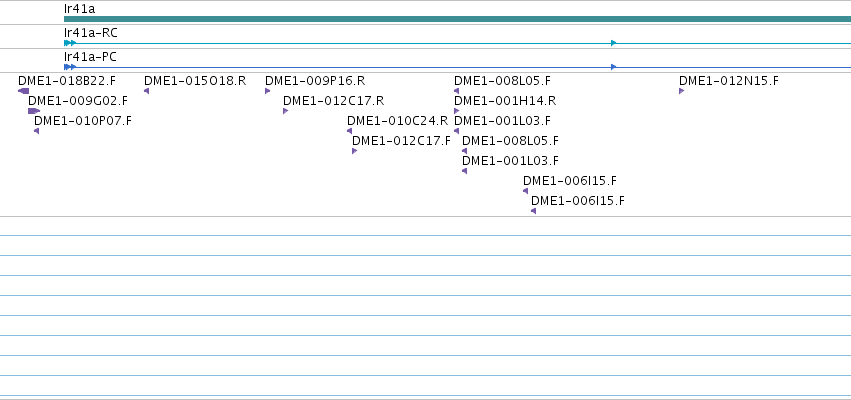This screenshot has width=851, height=400.
Task: Select the teal Ir41a gene bar
Action: click(x=458, y=19)
